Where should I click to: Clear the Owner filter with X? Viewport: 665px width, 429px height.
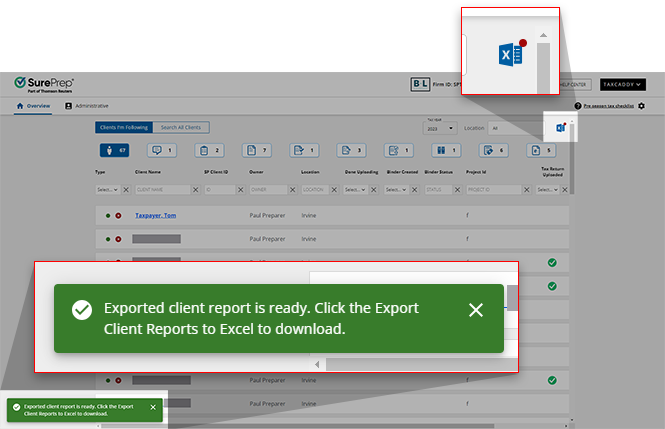(293, 189)
